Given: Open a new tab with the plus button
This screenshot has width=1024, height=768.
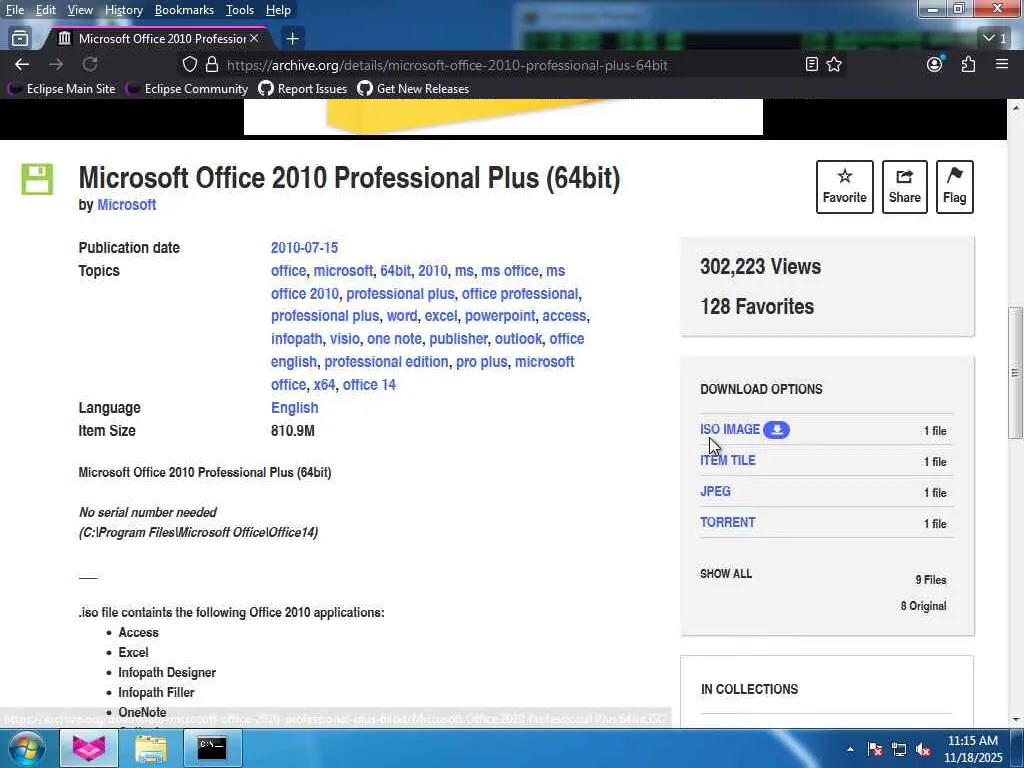Looking at the screenshot, I should click(x=293, y=39).
